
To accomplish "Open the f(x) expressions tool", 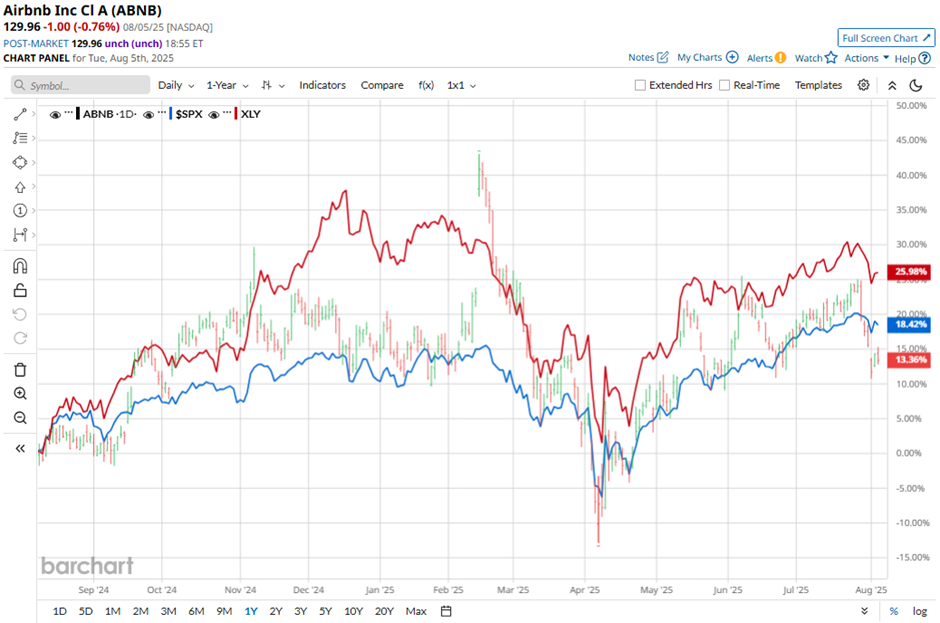I will 426,85.
